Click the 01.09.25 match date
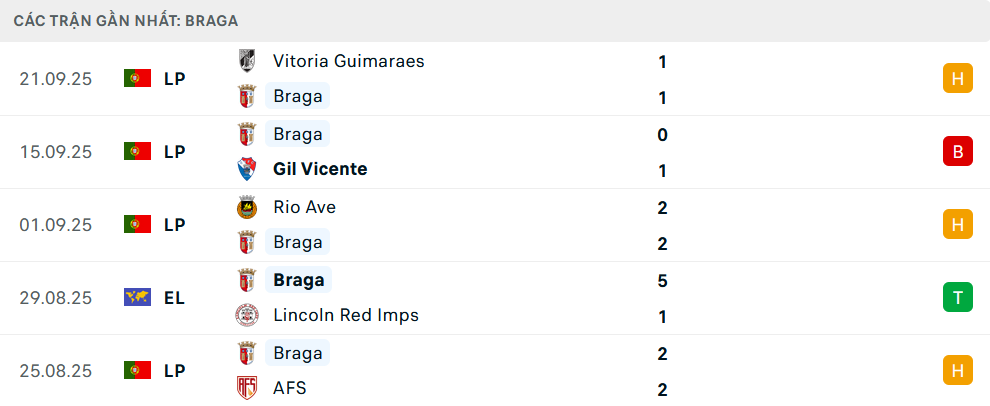The height and width of the screenshot is (406, 990). pyautogui.click(x=55, y=224)
